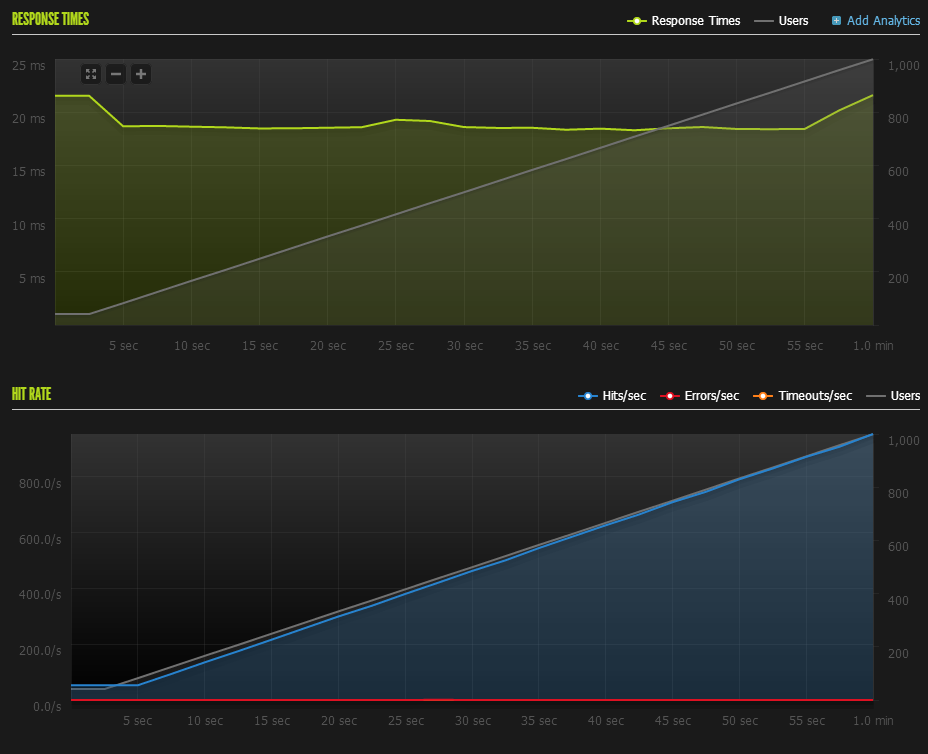Image resolution: width=928 pixels, height=754 pixels.
Task: Toggle Users series in Hit Rate legend
Action: click(893, 396)
